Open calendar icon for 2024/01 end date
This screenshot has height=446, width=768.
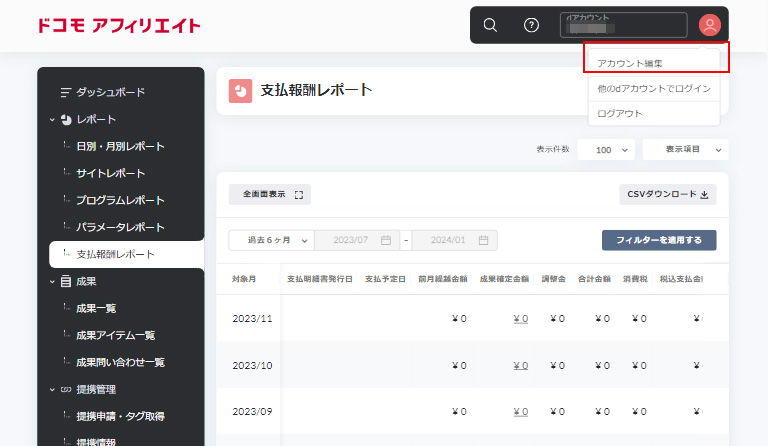tap(483, 240)
